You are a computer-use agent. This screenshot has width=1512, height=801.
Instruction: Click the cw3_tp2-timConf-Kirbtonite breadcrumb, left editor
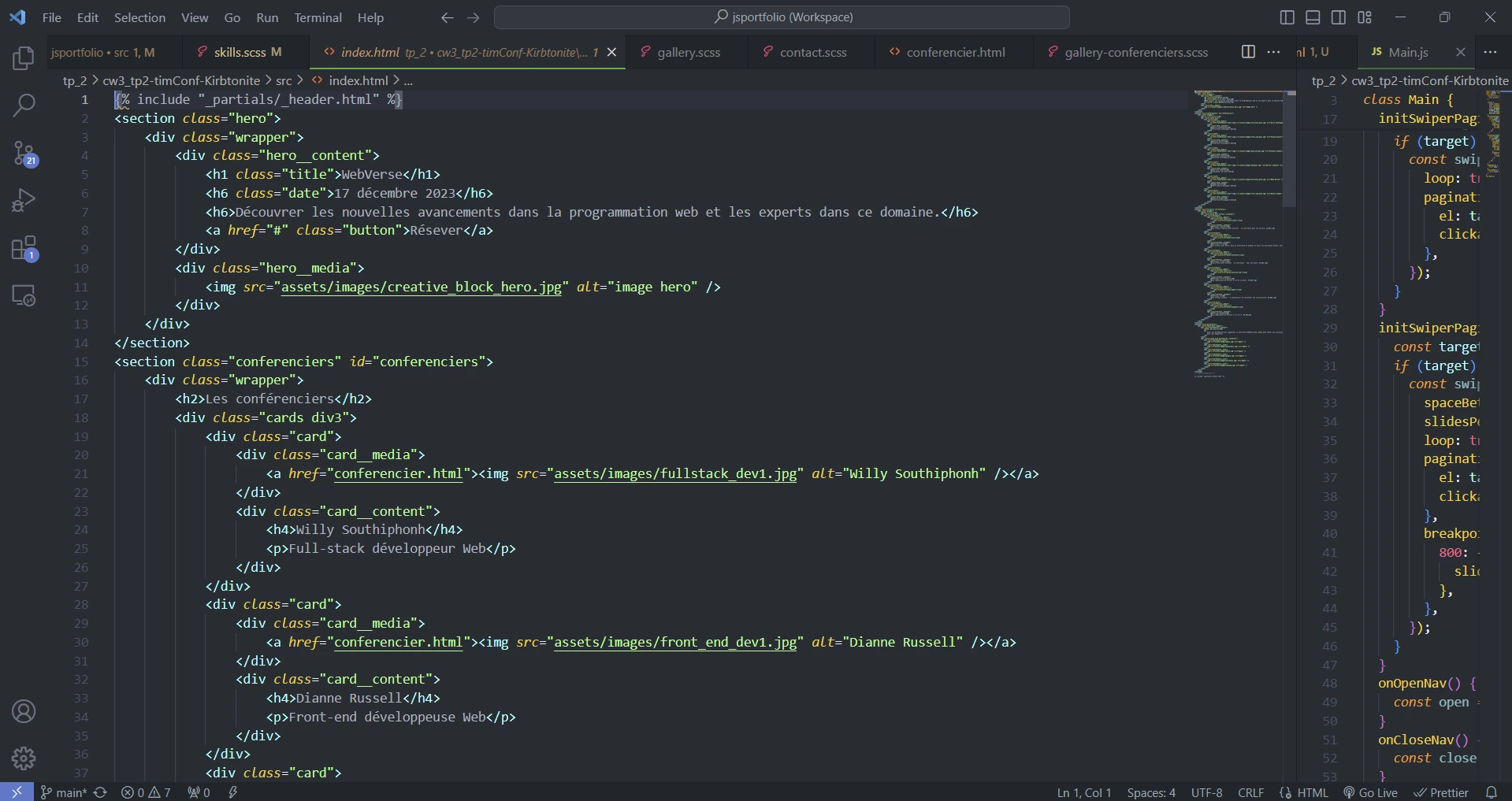[x=181, y=80]
